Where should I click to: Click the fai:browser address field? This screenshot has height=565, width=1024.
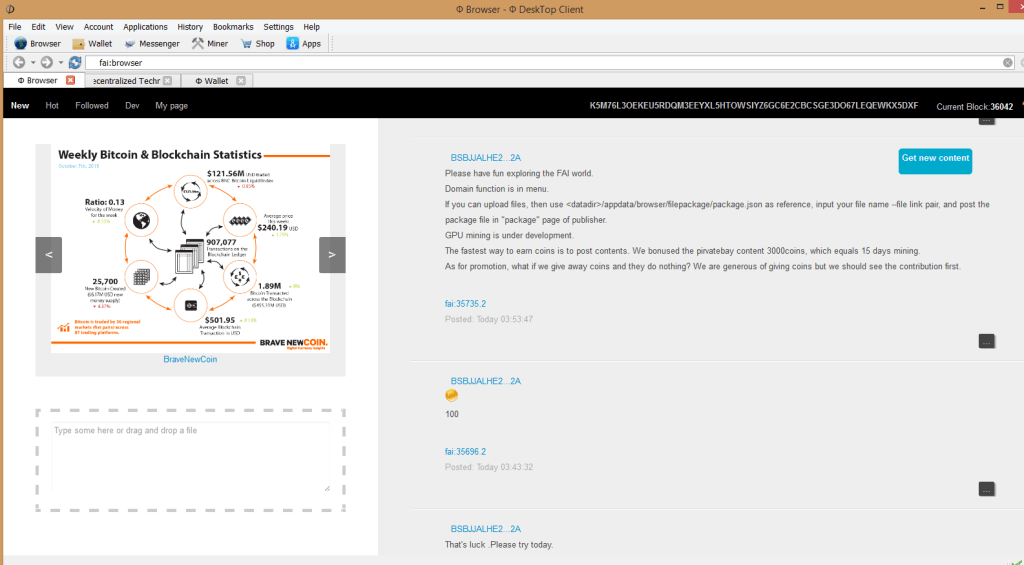coord(549,63)
